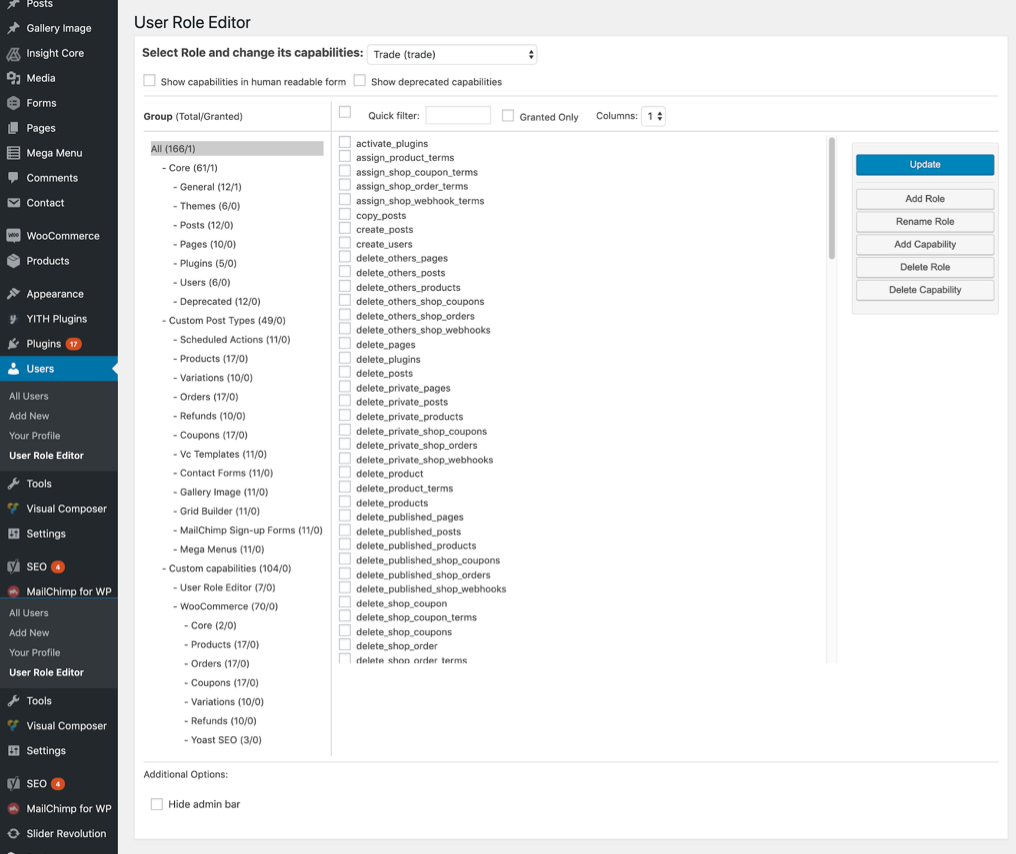Click the Contact envelope icon
This screenshot has width=1016, height=854.
click(x=13, y=203)
